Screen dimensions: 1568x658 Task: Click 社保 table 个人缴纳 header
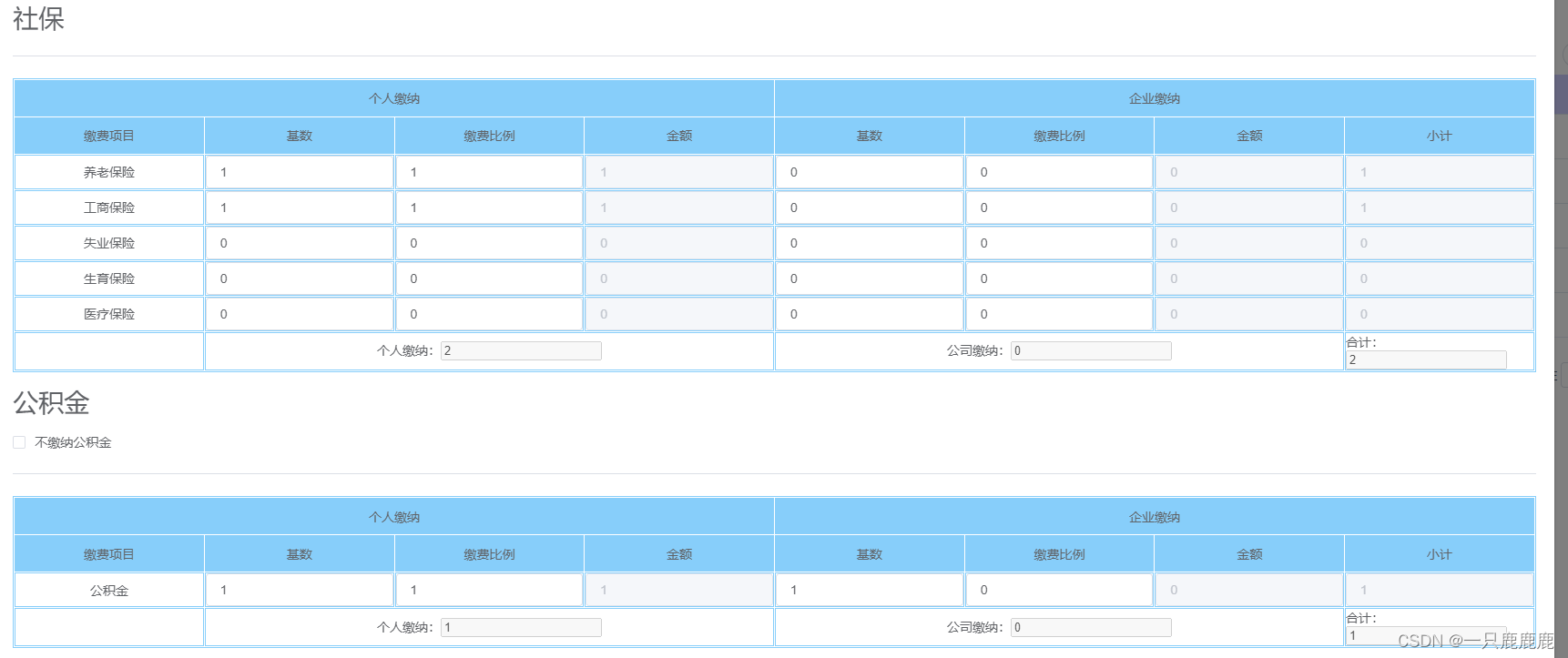(394, 98)
